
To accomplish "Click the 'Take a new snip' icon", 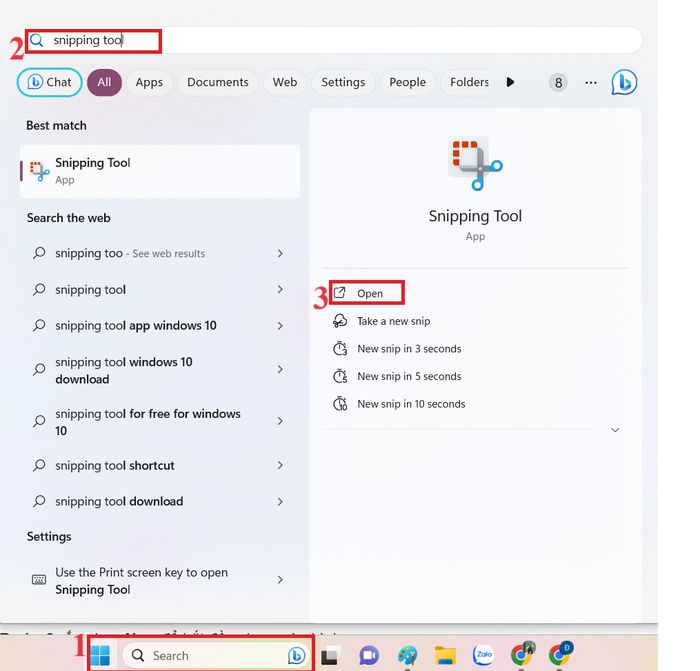I will [340, 321].
